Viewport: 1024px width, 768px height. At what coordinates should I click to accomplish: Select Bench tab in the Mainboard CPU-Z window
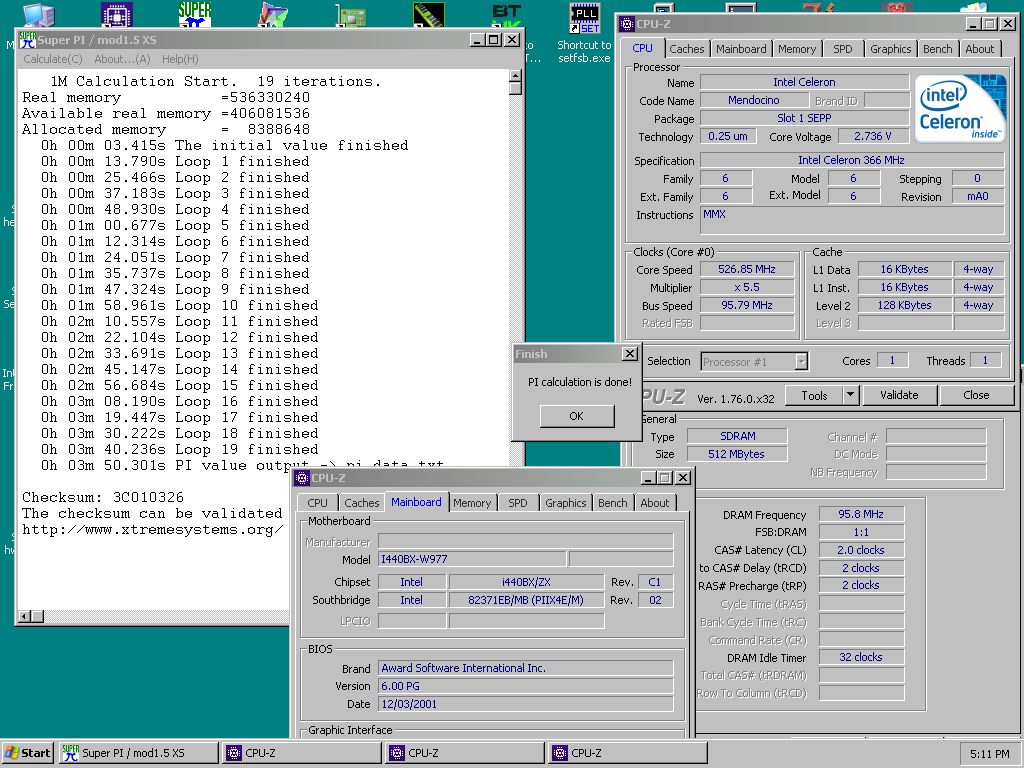tap(613, 503)
